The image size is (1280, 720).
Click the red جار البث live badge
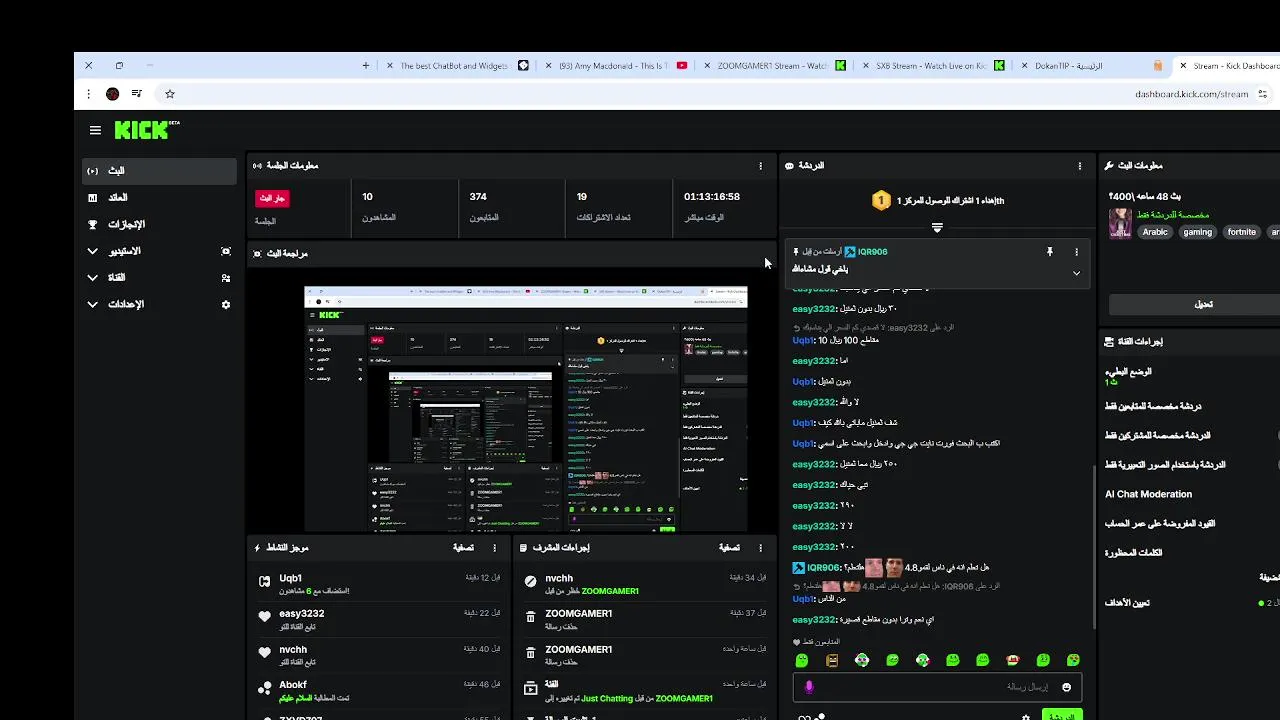272,199
